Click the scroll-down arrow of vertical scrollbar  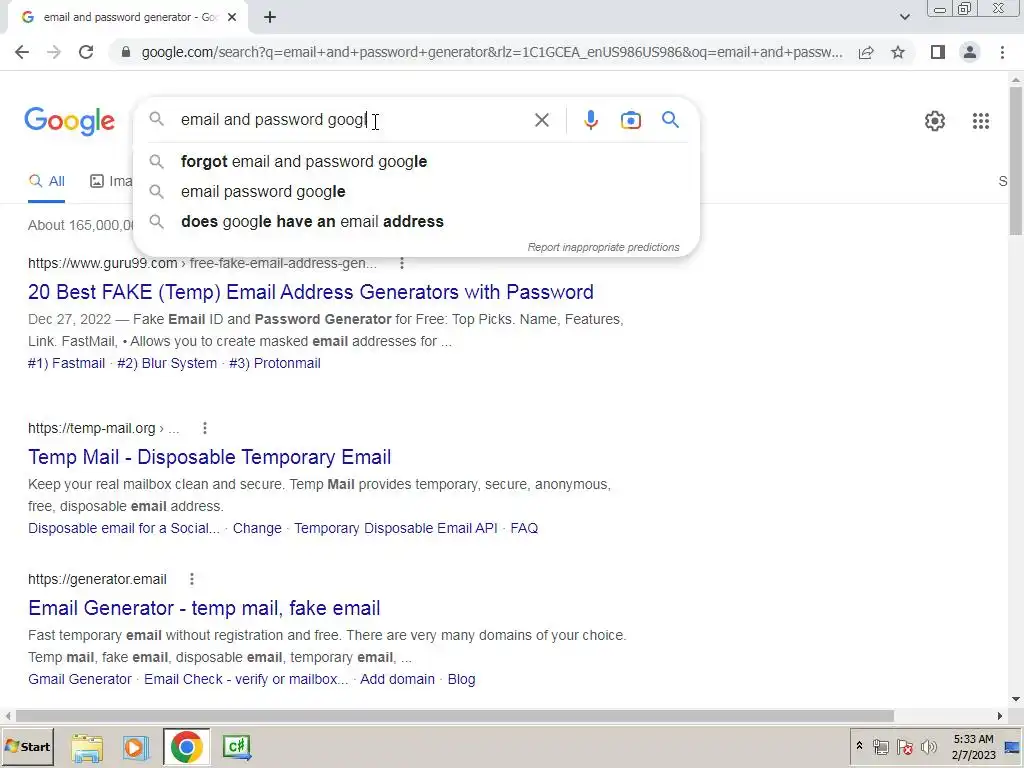[1016, 699]
